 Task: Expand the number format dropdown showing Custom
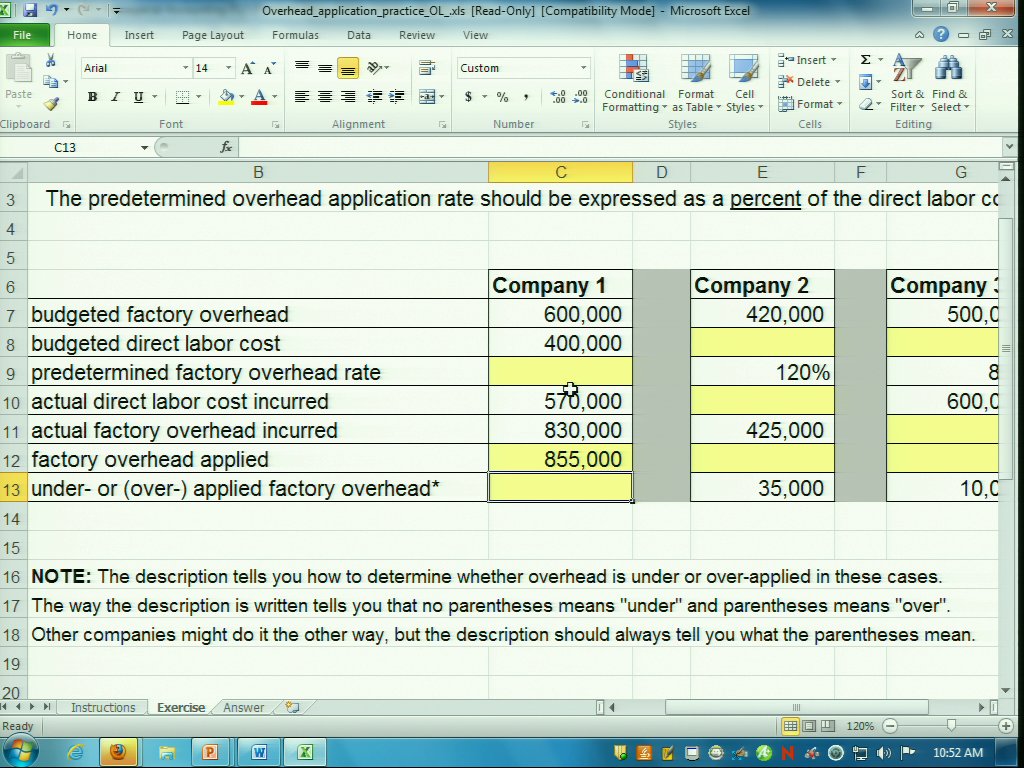tap(583, 68)
